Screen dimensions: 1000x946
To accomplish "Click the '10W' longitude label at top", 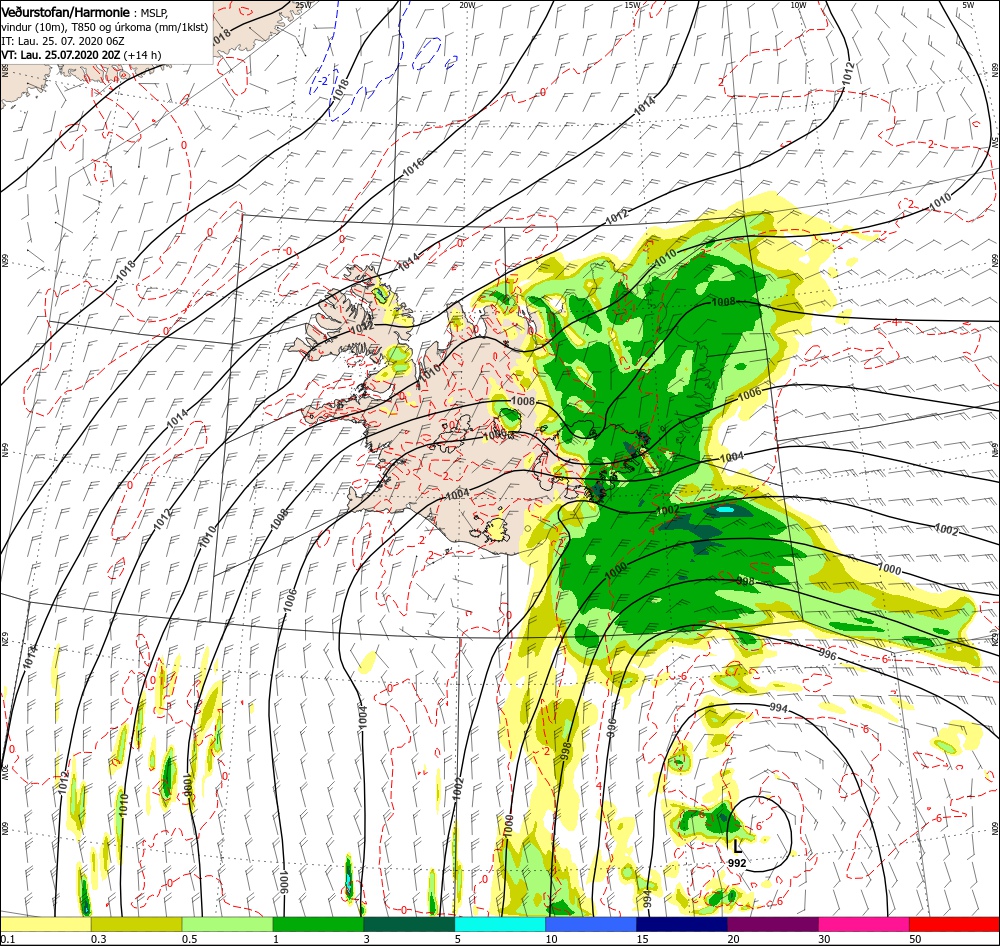I will 798,5.
